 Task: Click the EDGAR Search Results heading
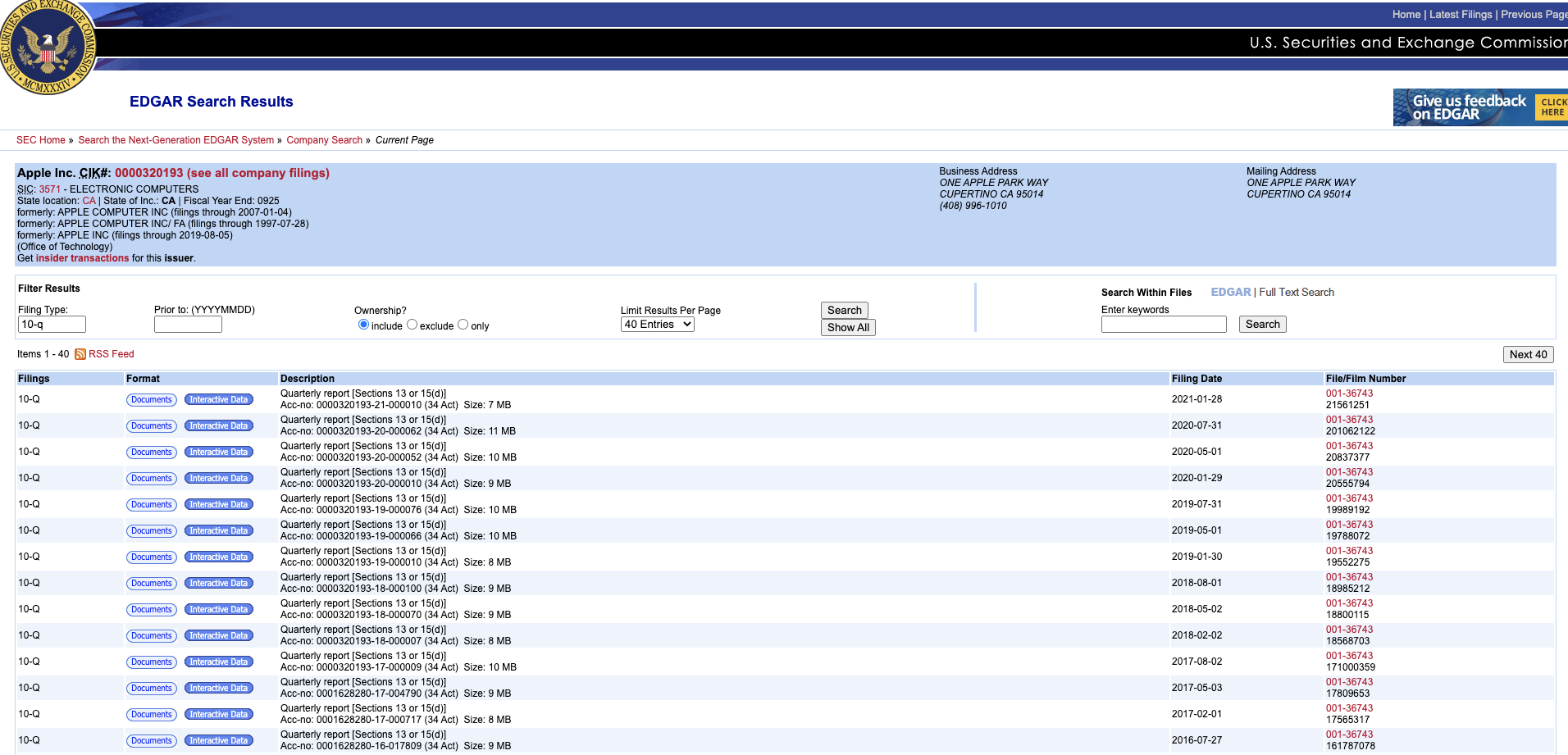point(211,102)
